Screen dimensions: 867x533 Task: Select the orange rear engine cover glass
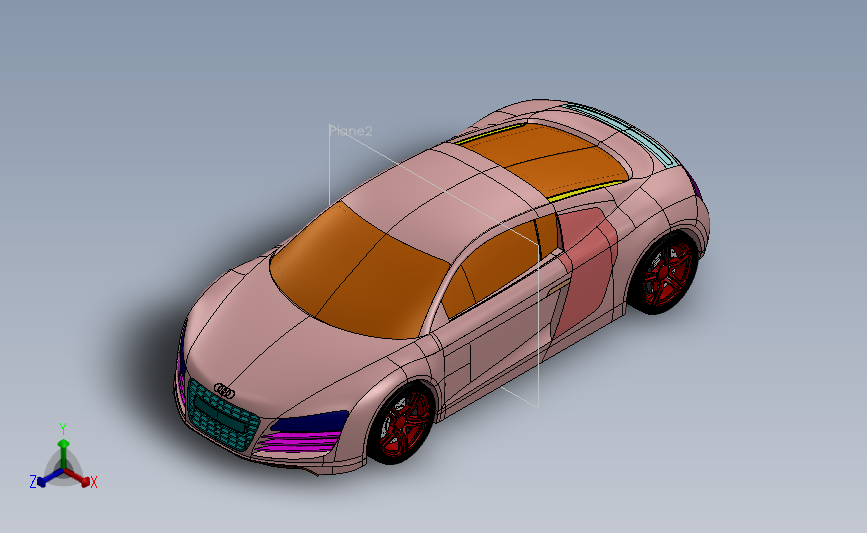coord(545,159)
